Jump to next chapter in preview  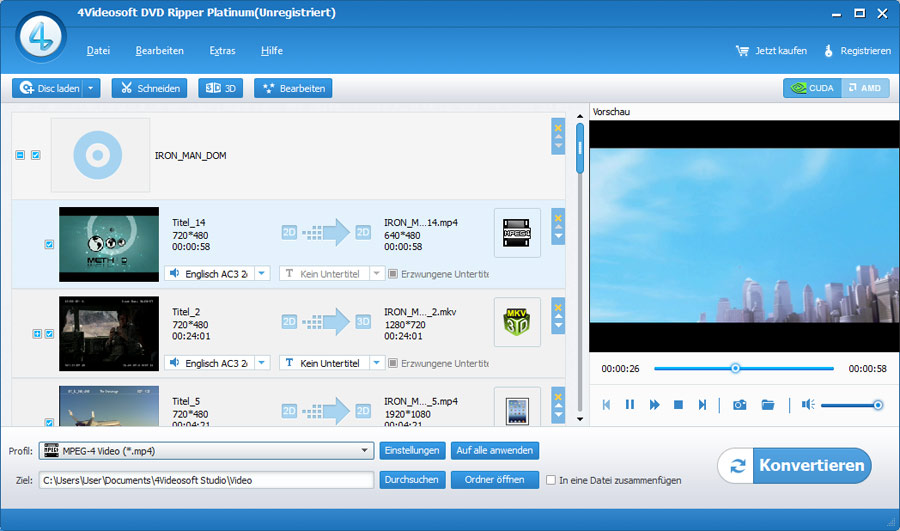coord(702,405)
